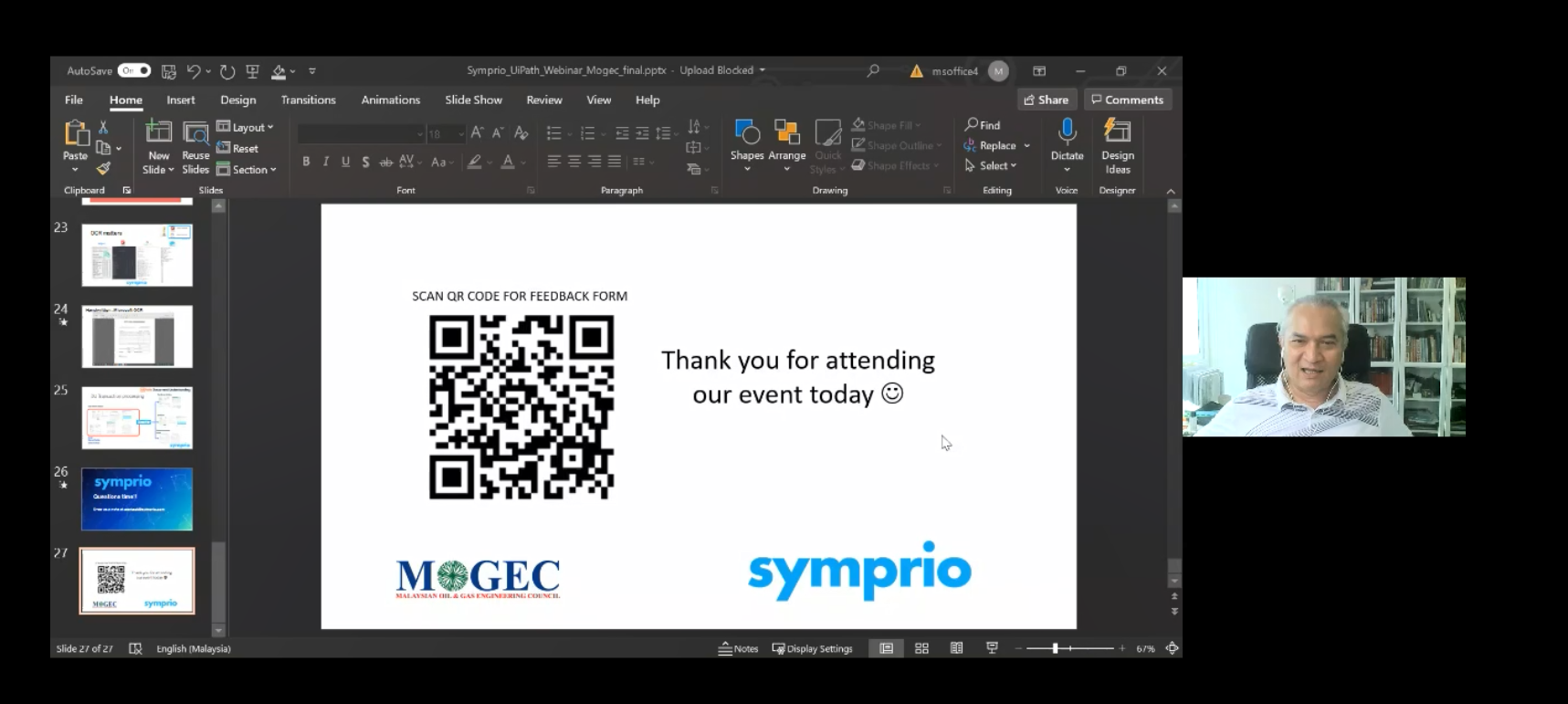Click the Find button
Screen dimensions: 1568x704
point(983,125)
